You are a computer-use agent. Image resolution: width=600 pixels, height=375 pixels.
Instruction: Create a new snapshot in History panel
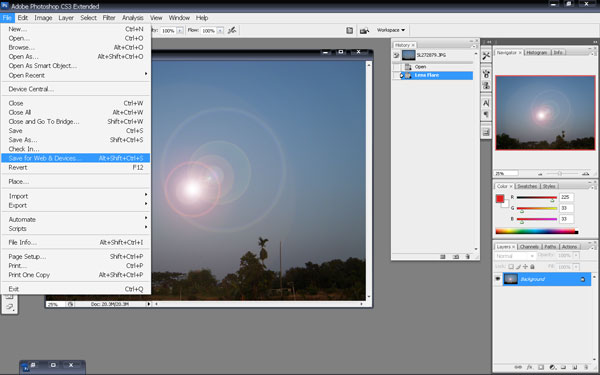[456, 257]
